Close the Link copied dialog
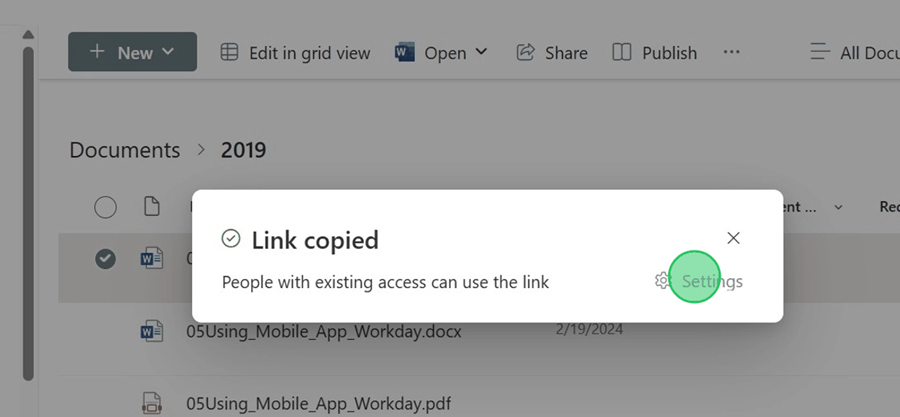Viewport: 900px width, 417px height. [733, 238]
